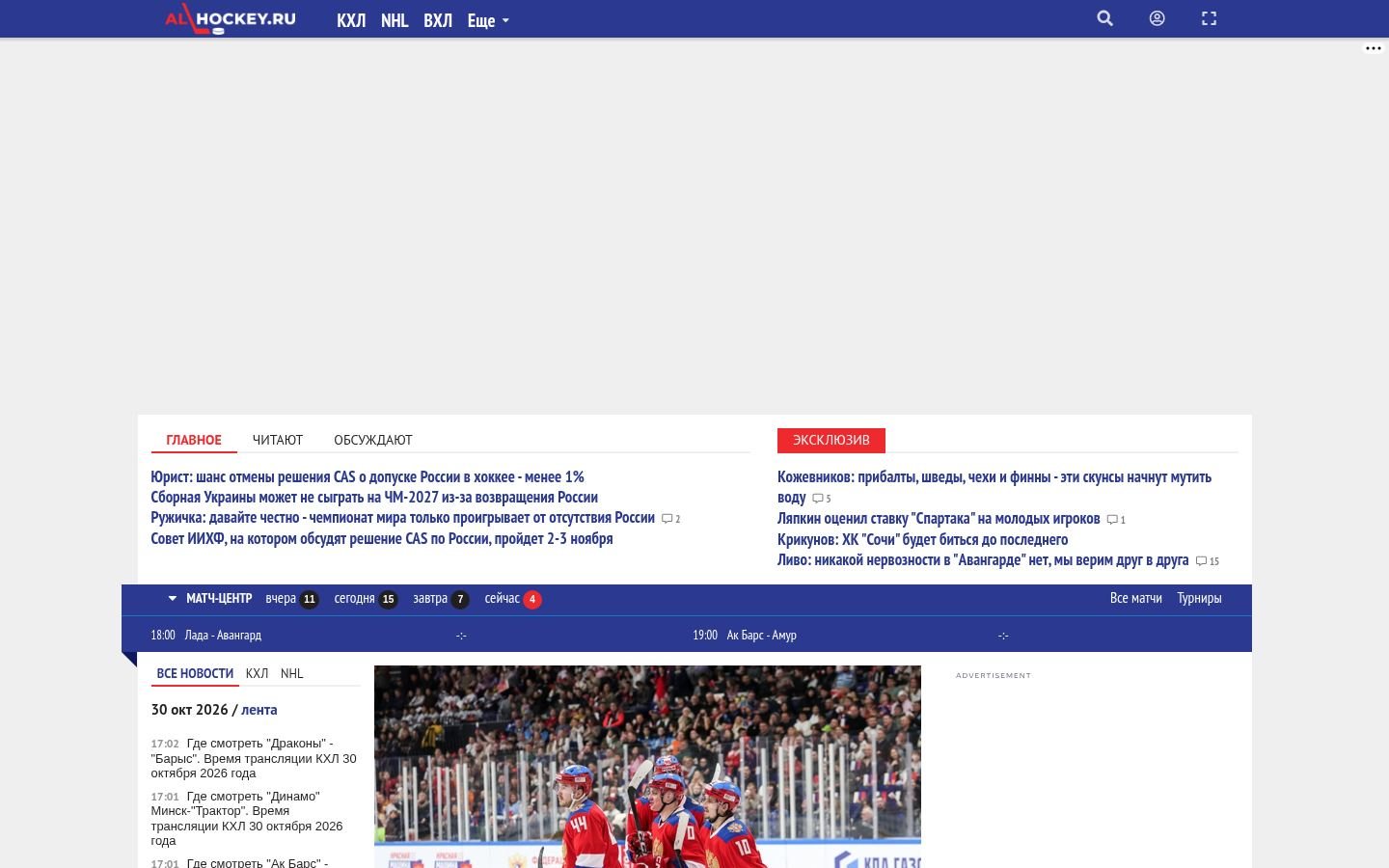Click the AllHockey.ru site logo
Image resolution: width=1389 pixels, height=868 pixels.
click(x=230, y=18)
